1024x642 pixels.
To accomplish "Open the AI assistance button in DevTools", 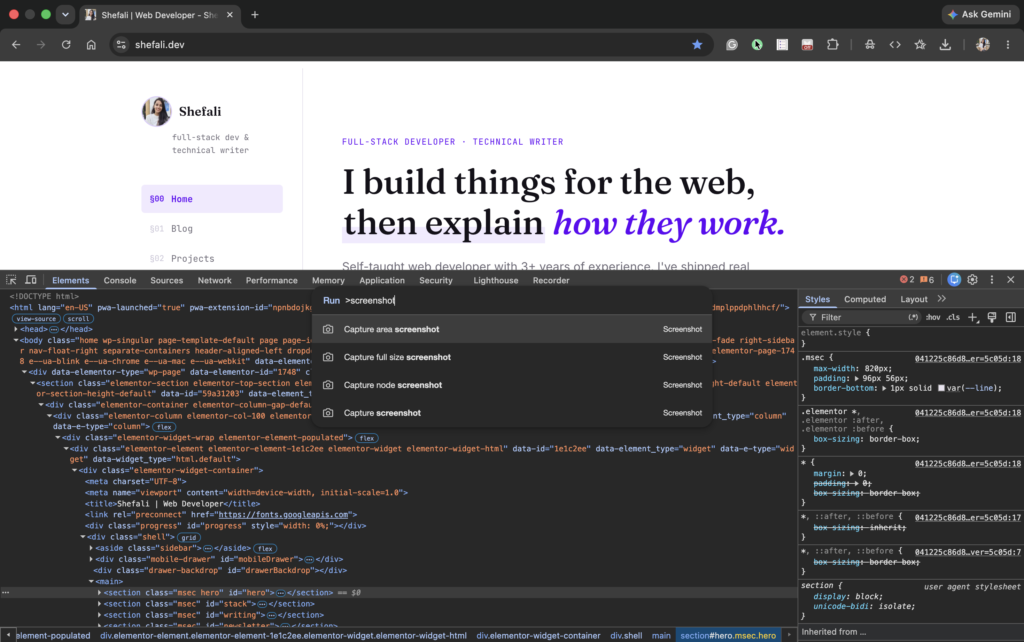I will pos(954,280).
